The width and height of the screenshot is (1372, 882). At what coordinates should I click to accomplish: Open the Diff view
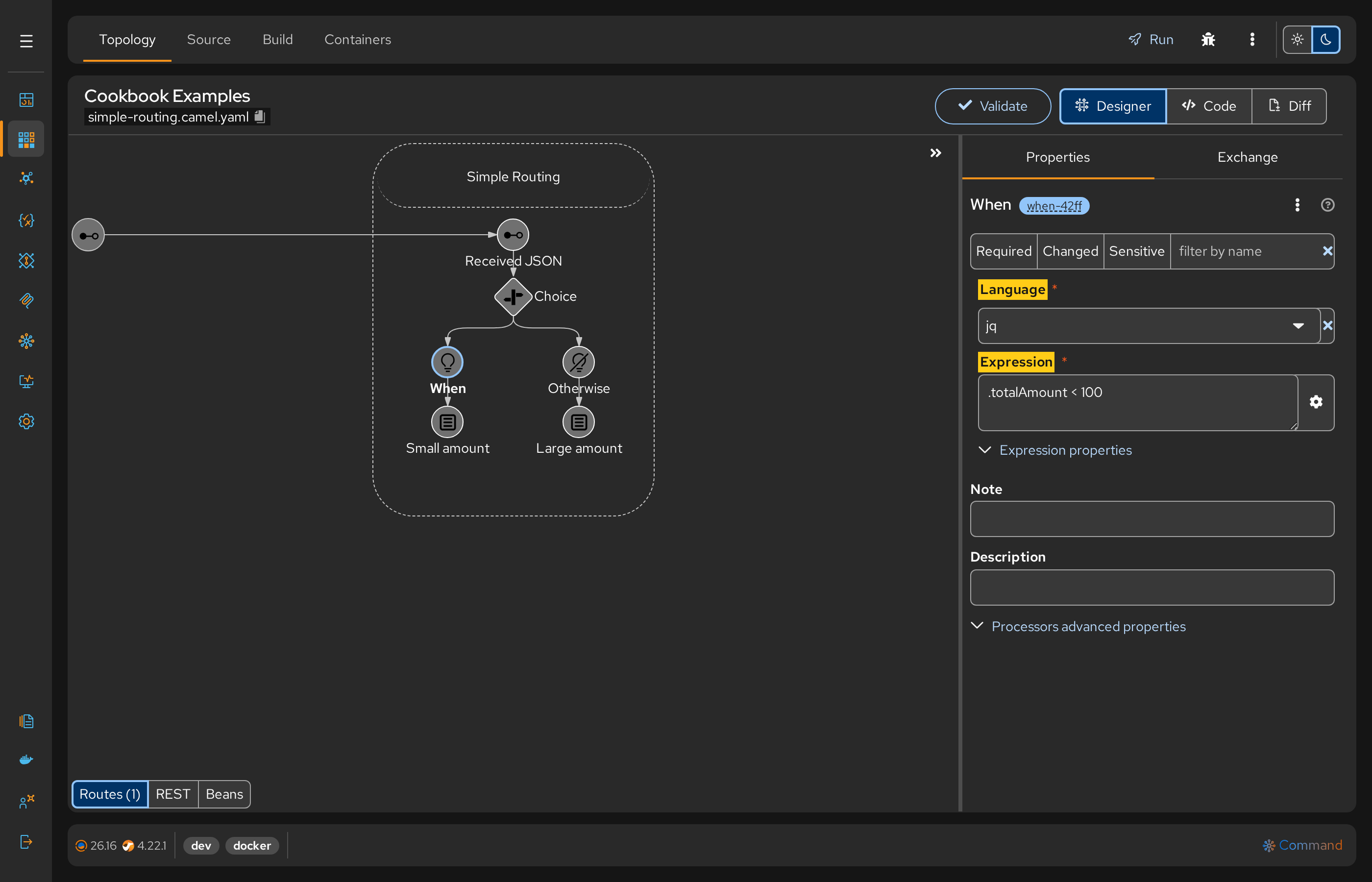coord(1290,106)
